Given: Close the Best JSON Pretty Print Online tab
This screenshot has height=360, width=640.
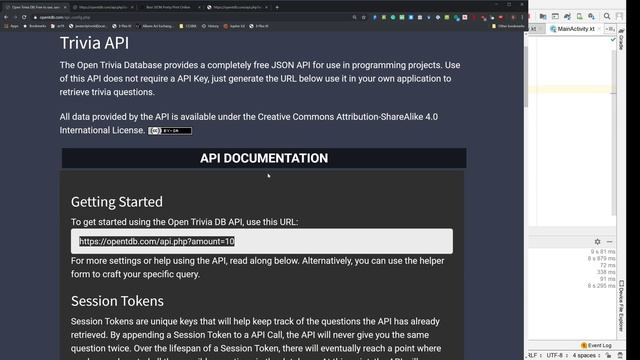Looking at the screenshot, I should [x=199, y=7].
